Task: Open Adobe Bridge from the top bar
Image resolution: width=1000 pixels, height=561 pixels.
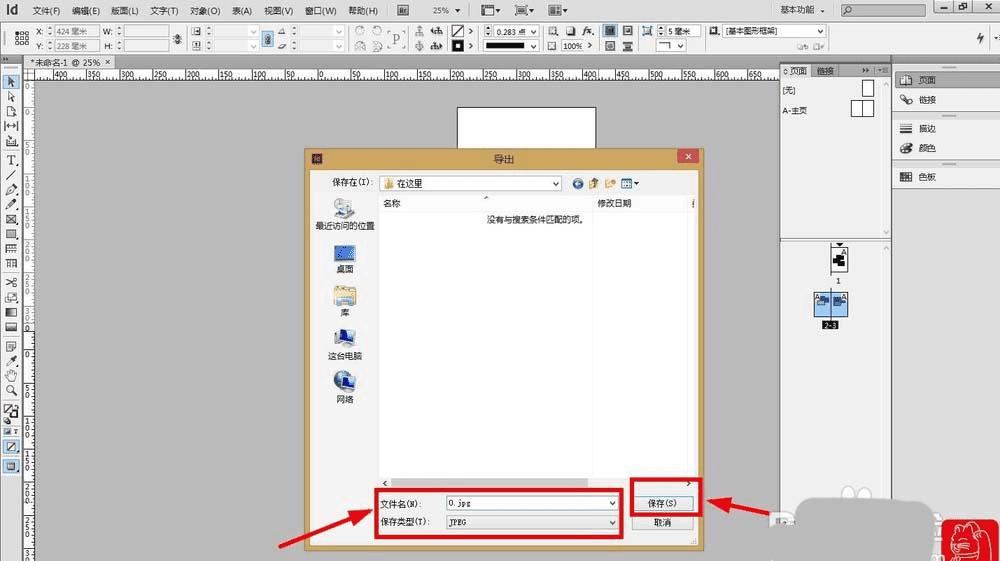Action: [x=403, y=10]
